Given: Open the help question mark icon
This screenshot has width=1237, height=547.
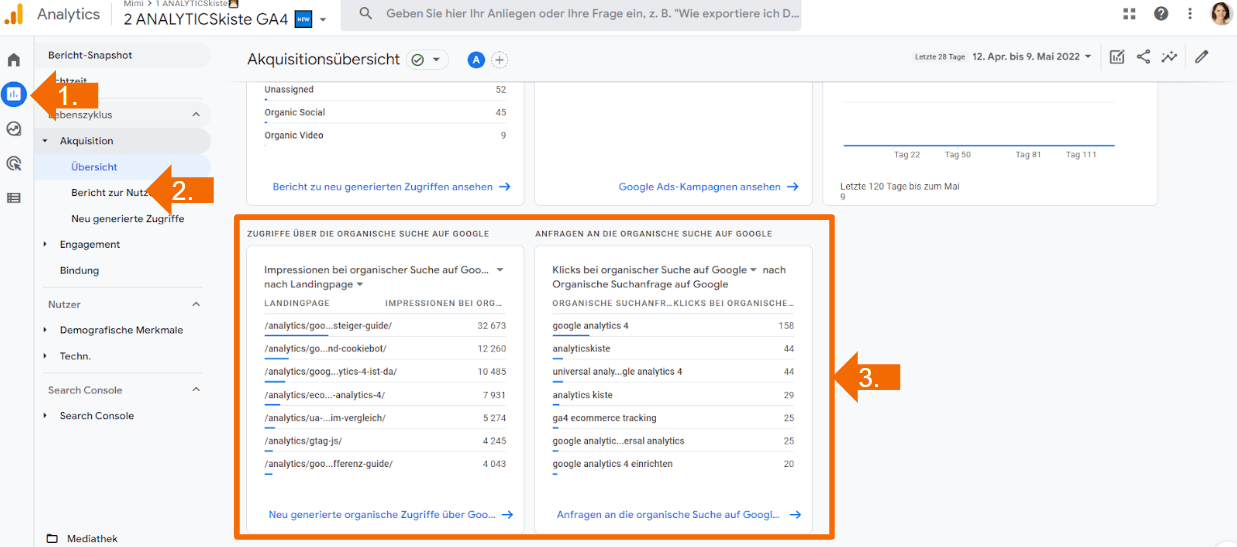Looking at the screenshot, I should 1161,14.
